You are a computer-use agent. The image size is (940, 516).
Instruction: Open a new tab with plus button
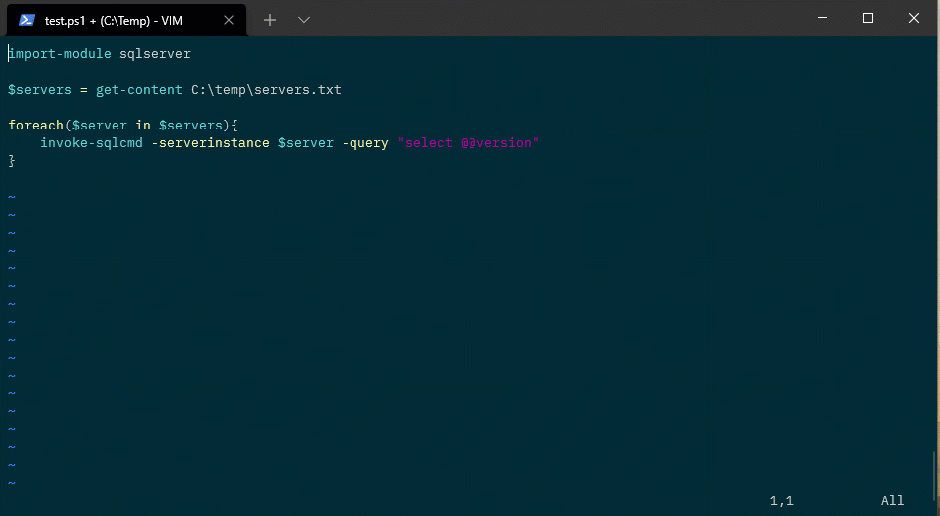tap(269, 19)
